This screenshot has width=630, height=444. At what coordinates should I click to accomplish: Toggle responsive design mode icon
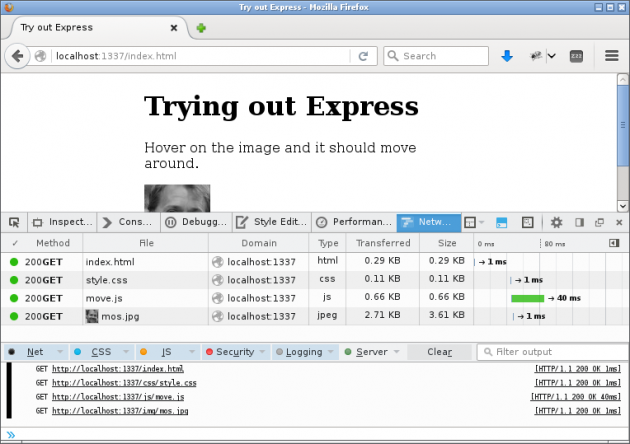point(527,222)
